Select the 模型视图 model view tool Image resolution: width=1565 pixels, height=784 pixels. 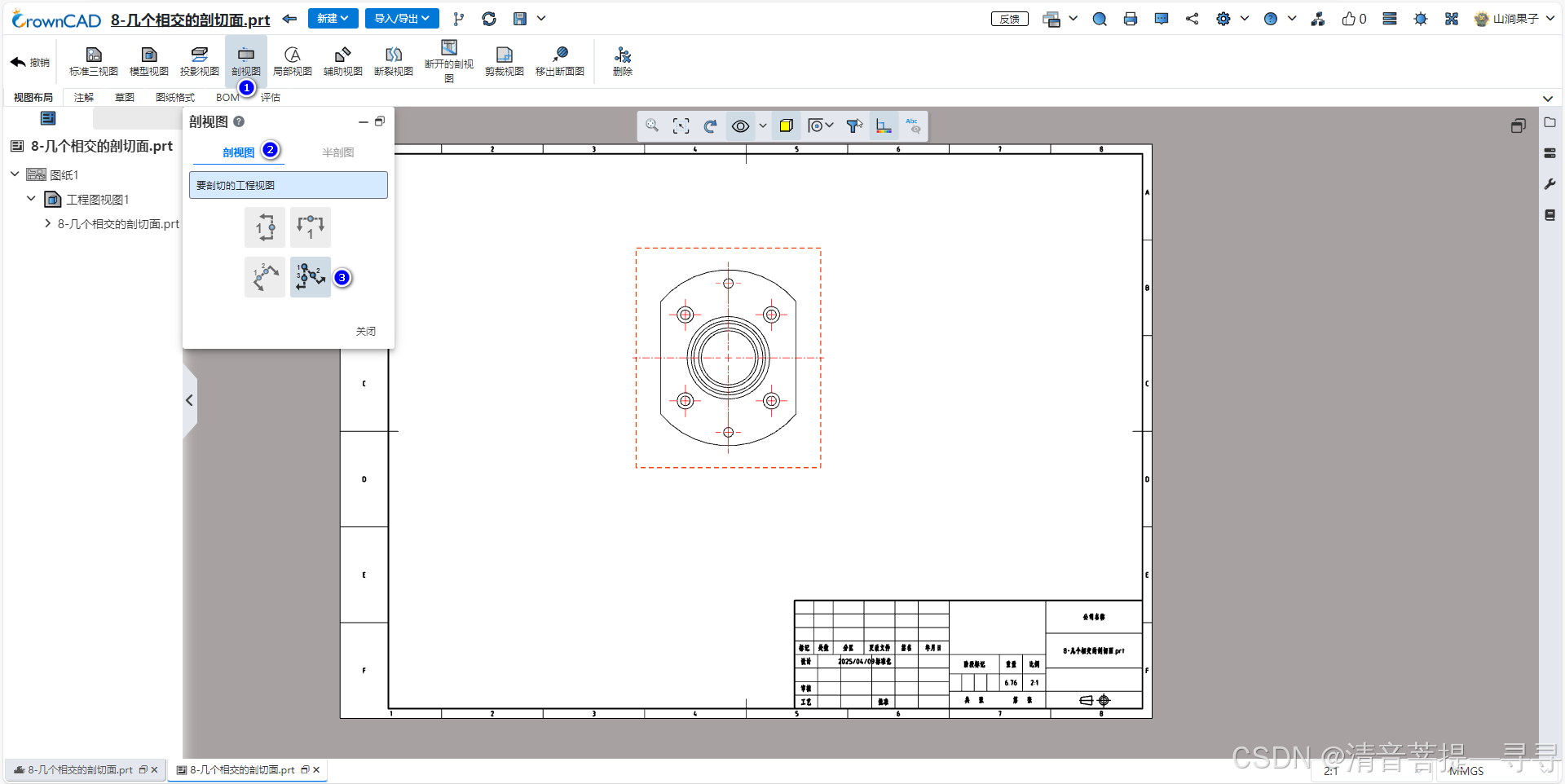(x=149, y=61)
